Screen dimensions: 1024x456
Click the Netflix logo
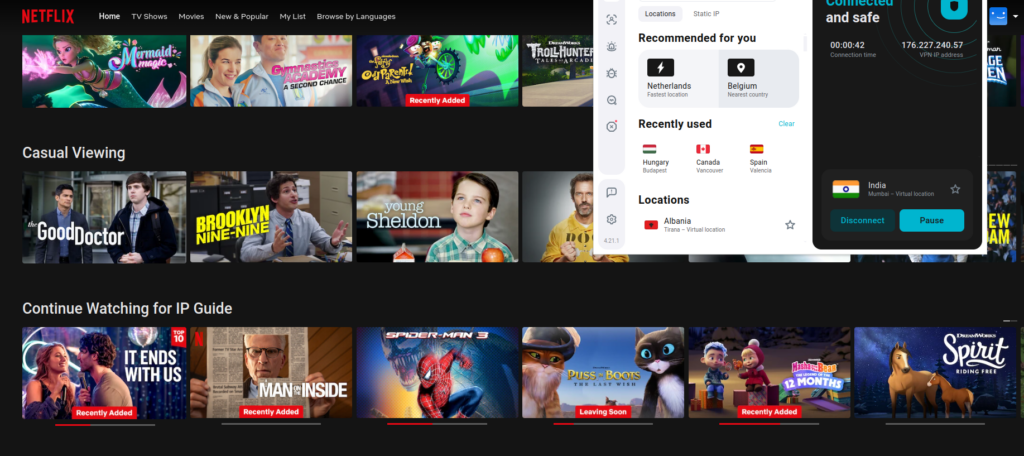pyautogui.click(x=48, y=16)
